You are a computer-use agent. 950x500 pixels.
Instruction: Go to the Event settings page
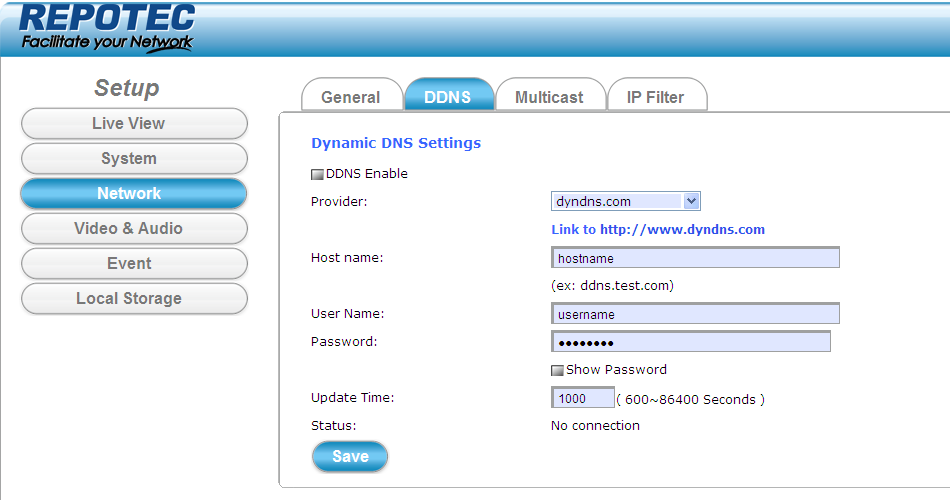point(133,264)
